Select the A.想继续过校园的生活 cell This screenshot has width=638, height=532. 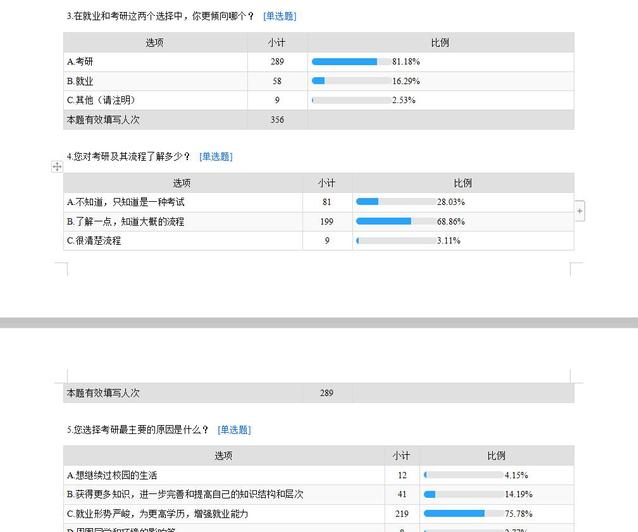(x=224, y=475)
